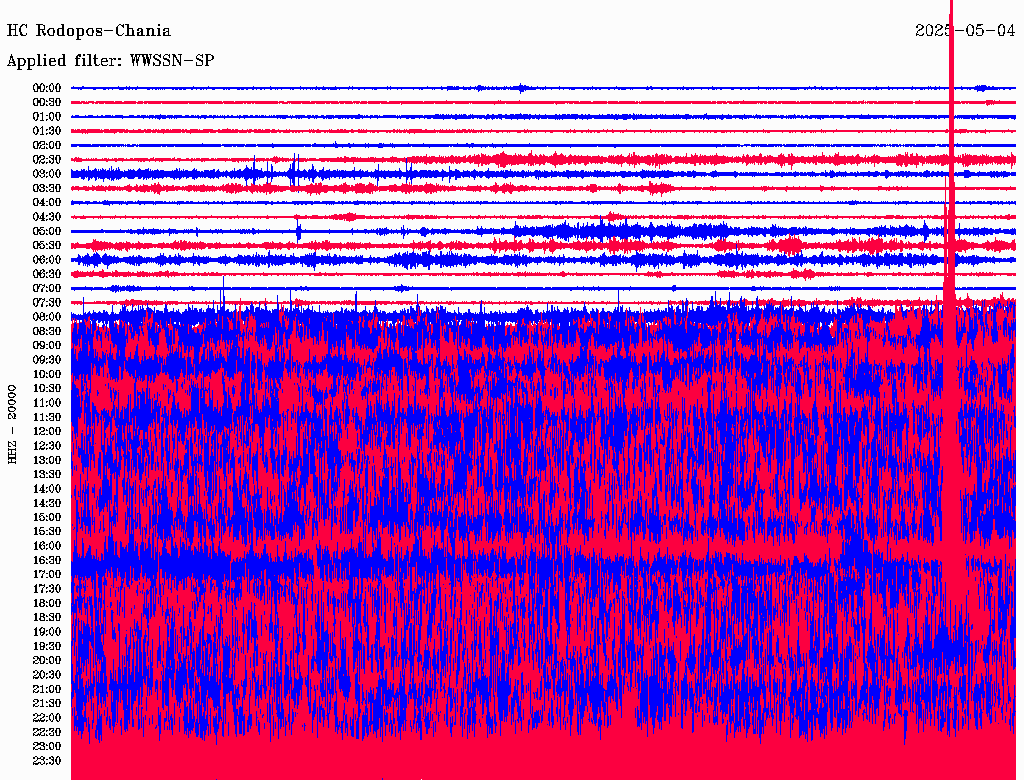Select the 08:00 time row label

tap(47, 317)
